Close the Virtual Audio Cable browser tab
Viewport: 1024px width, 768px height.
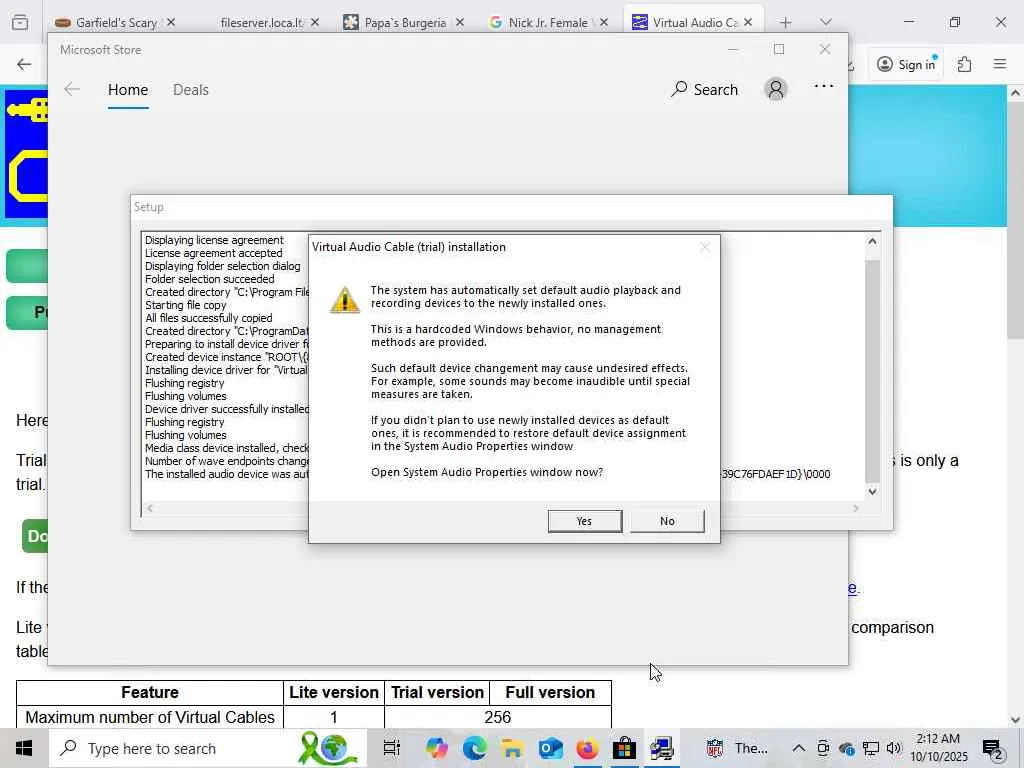748,22
